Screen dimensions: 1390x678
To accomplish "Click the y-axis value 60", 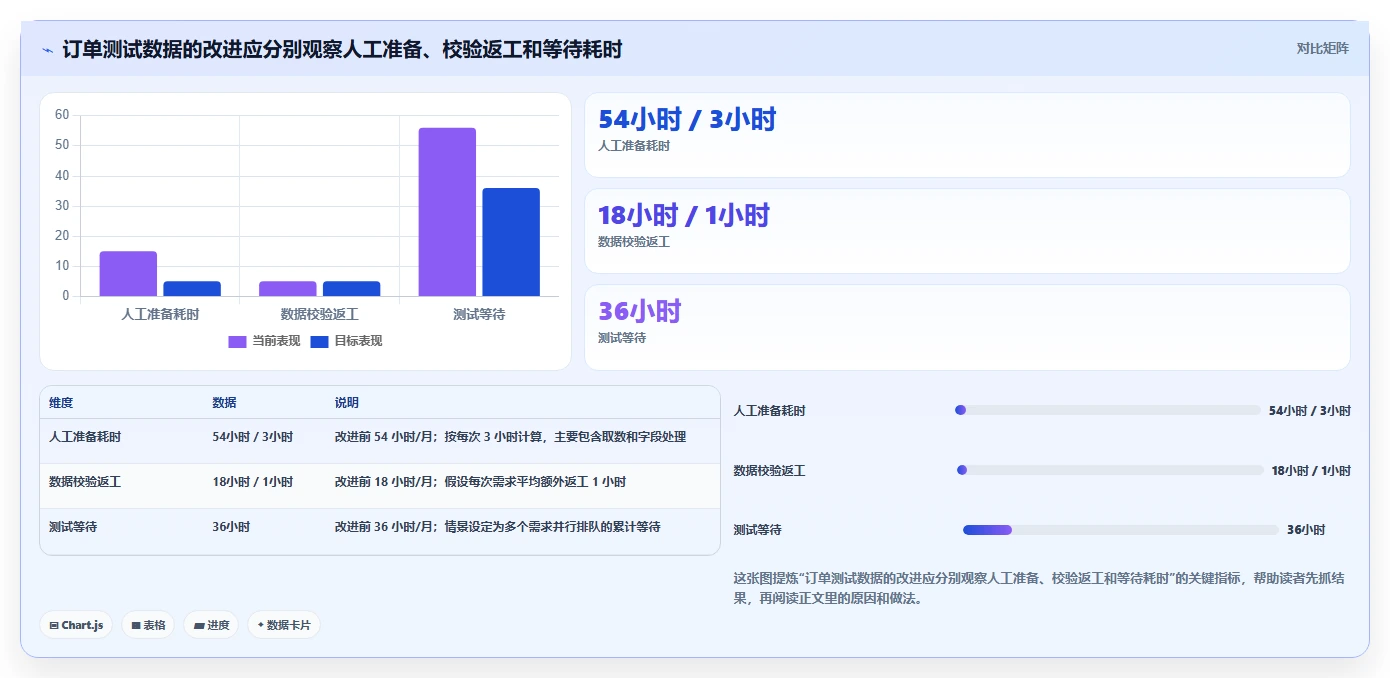I will click(x=62, y=115).
